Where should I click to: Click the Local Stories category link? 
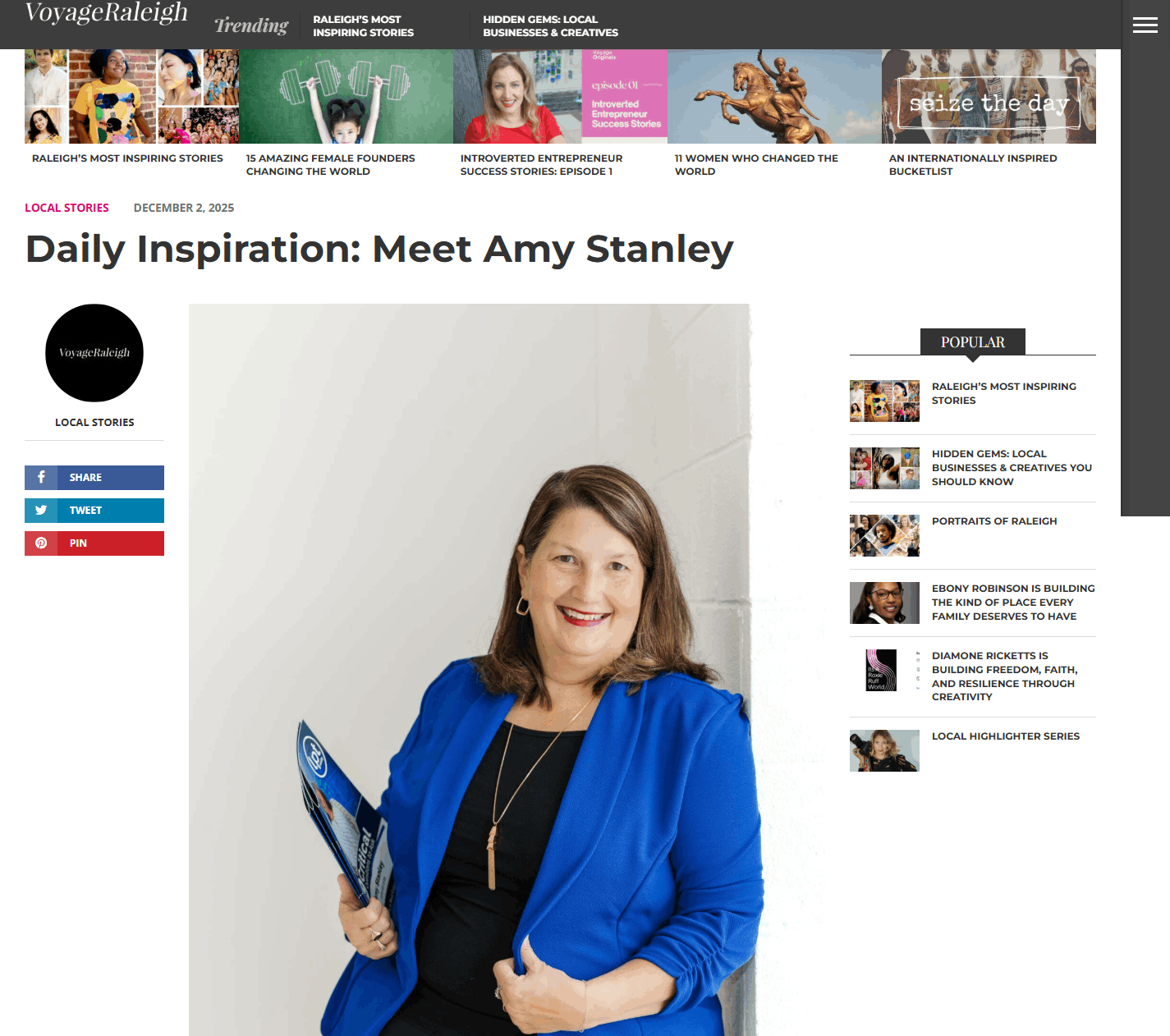(67, 208)
